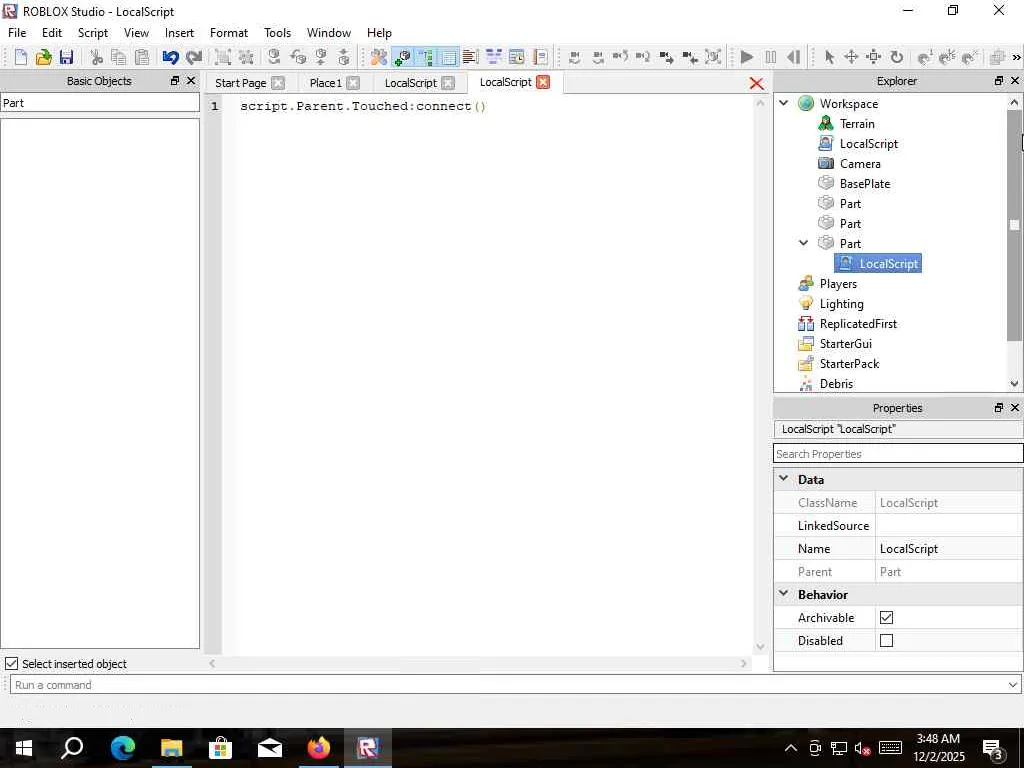Open the File menu

coord(17,33)
